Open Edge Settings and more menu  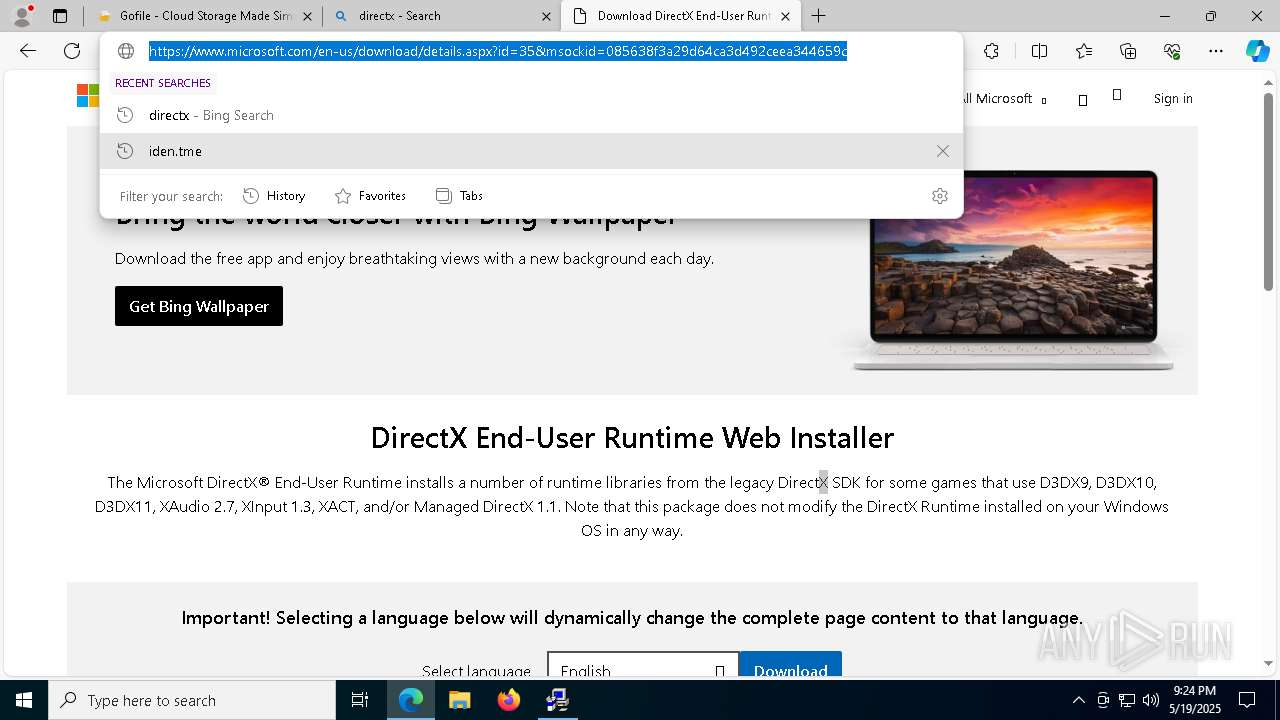tap(1216, 51)
